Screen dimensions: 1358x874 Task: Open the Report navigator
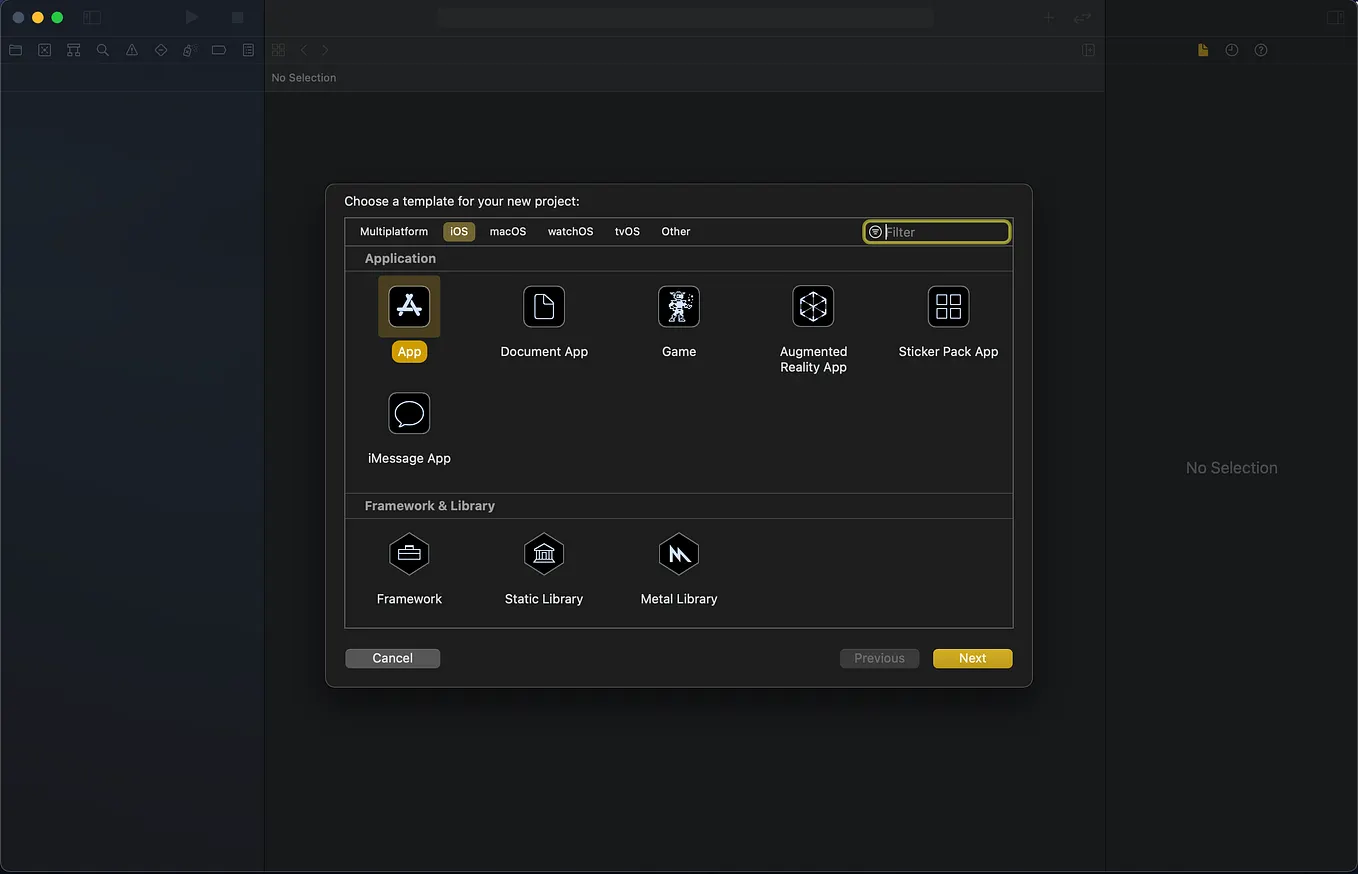point(248,50)
